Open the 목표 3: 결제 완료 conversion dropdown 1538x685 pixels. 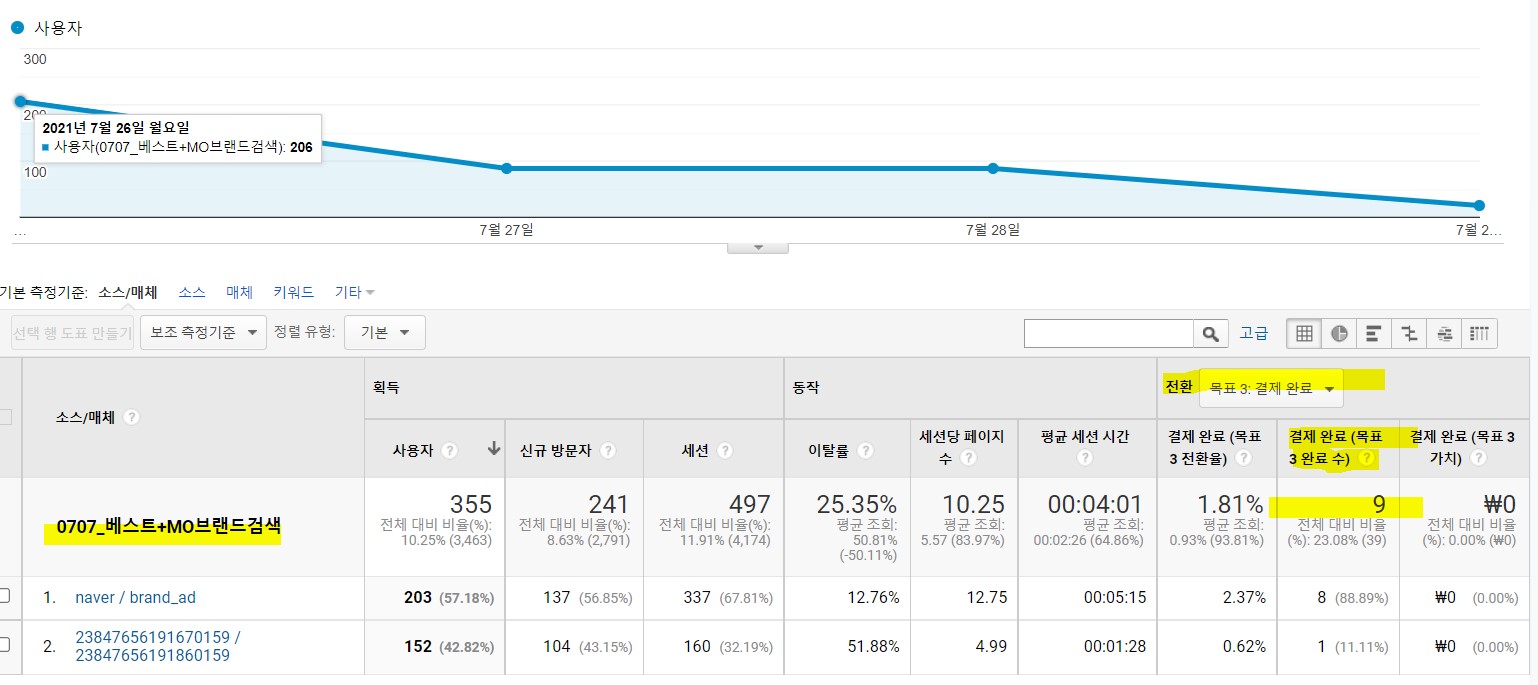pyautogui.click(x=1270, y=388)
